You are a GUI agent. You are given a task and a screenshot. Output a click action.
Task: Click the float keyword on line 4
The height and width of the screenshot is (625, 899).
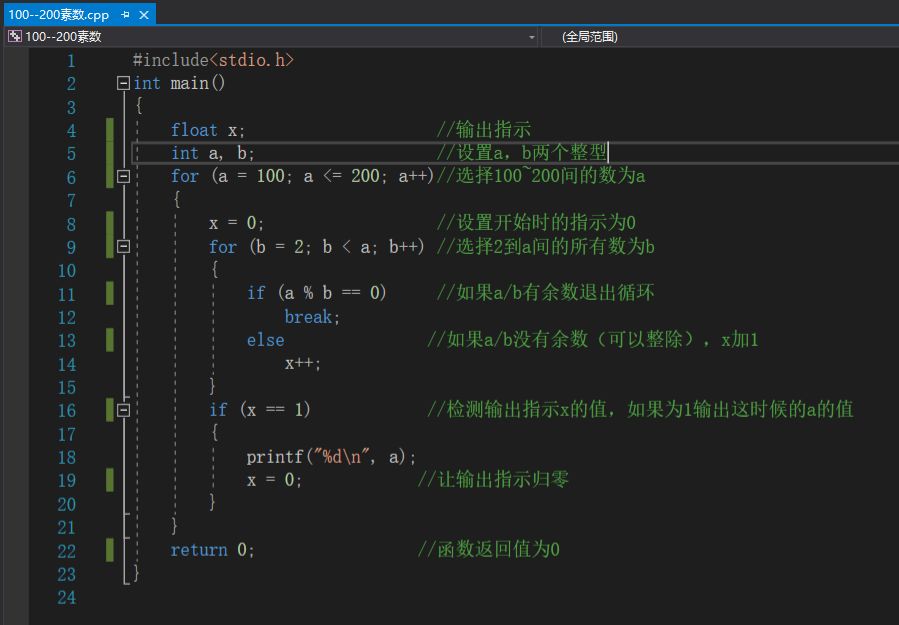[193, 130]
